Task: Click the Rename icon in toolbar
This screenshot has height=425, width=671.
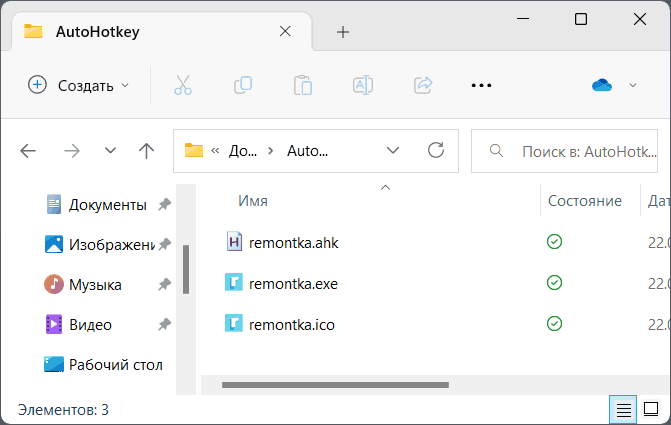Action: pos(363,85)
